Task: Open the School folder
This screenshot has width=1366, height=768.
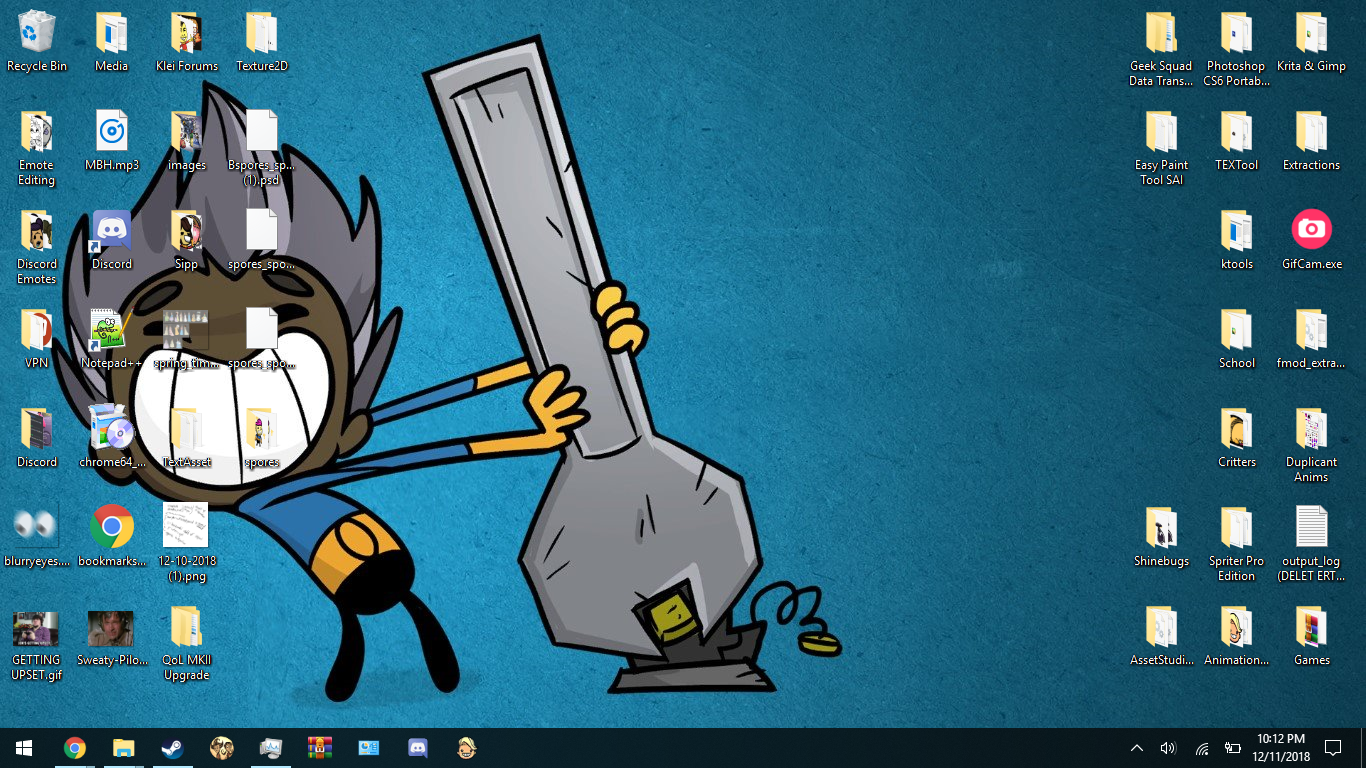Action: point(1236,339)
